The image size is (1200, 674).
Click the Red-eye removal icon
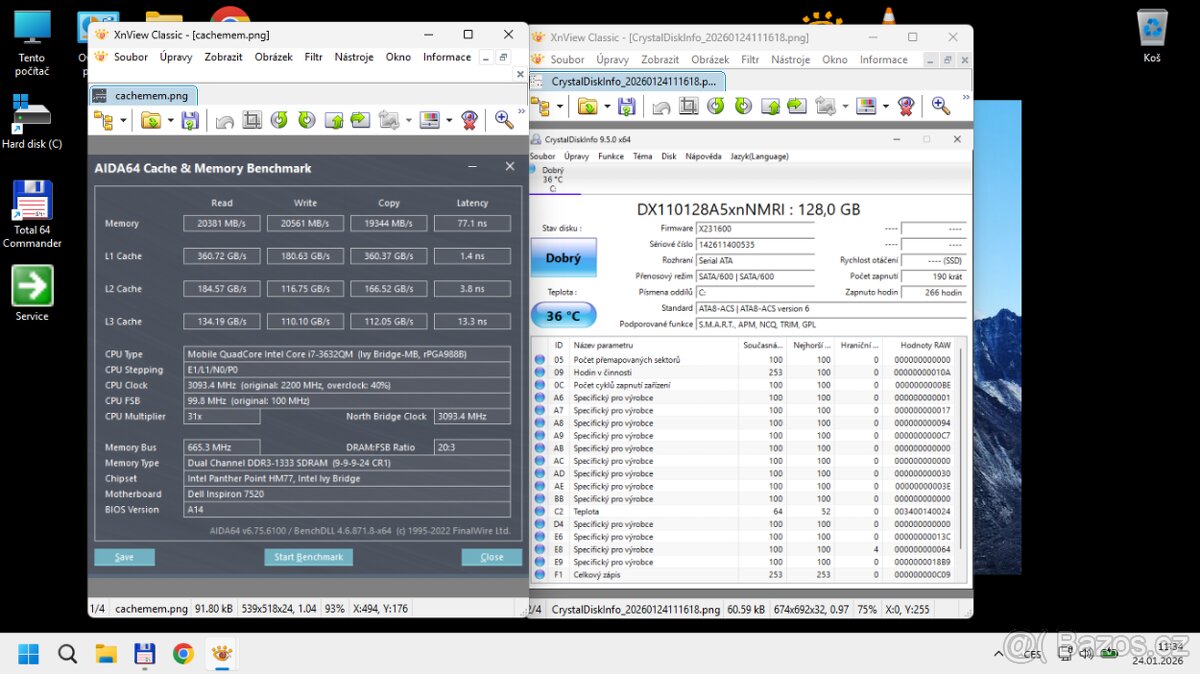click(x=470, y=119)
